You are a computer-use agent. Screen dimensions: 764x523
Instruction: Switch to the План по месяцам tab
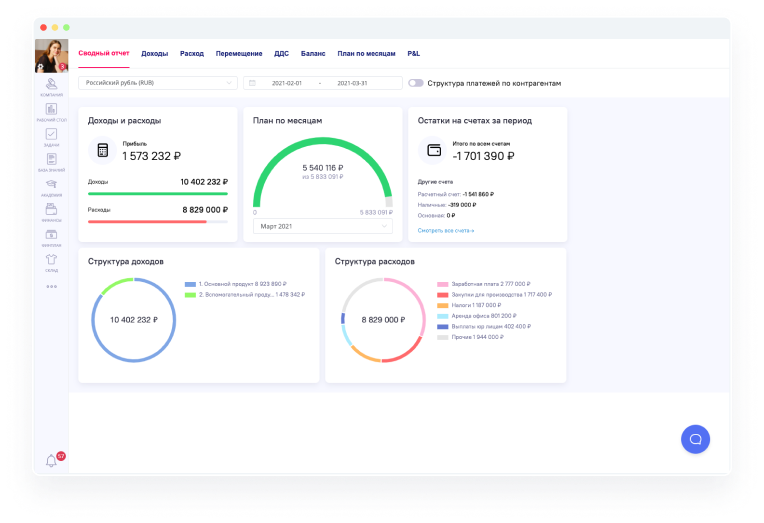pyautogui.click(x=366, y=54)
